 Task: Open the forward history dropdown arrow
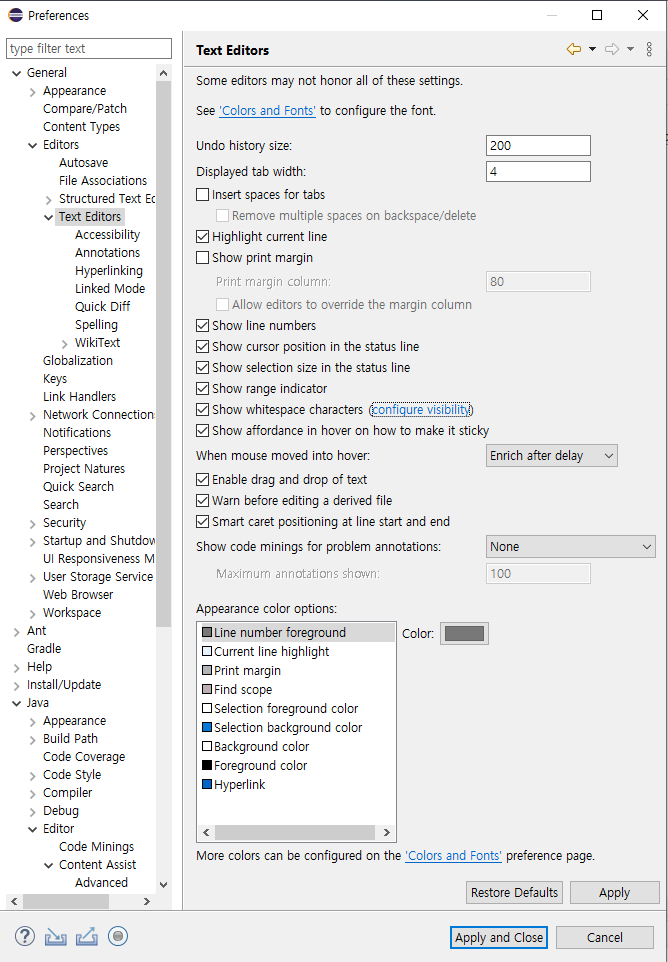point(630,50)
